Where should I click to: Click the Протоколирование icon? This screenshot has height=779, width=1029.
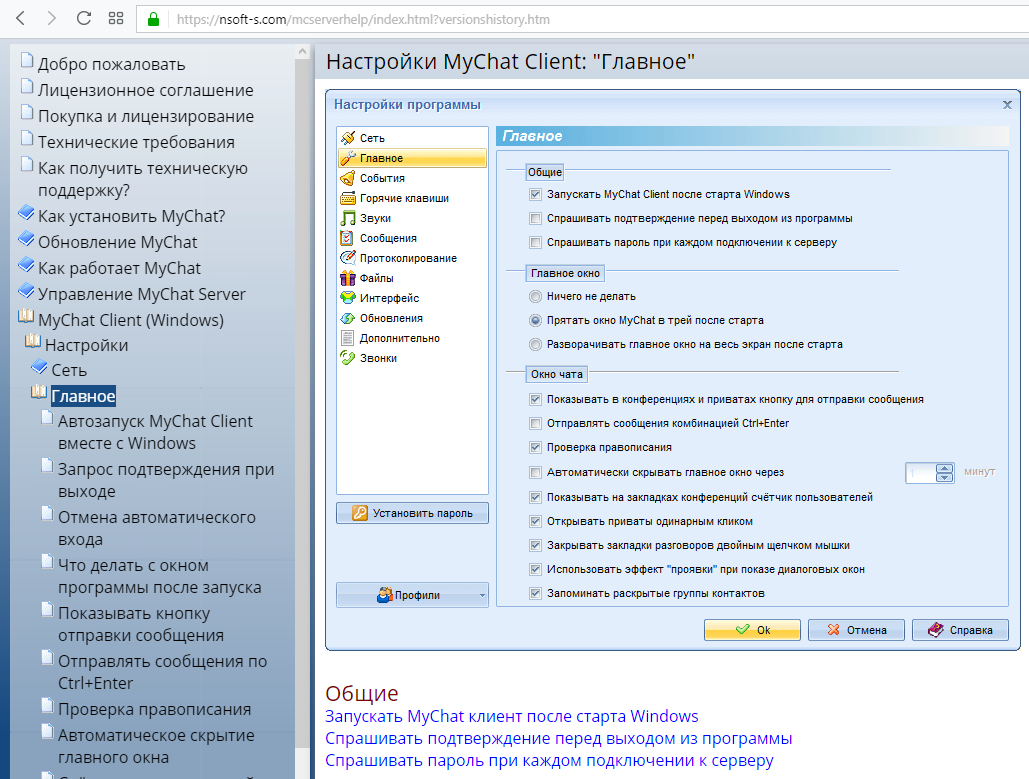pyautogui.click(x=348, y=258)
